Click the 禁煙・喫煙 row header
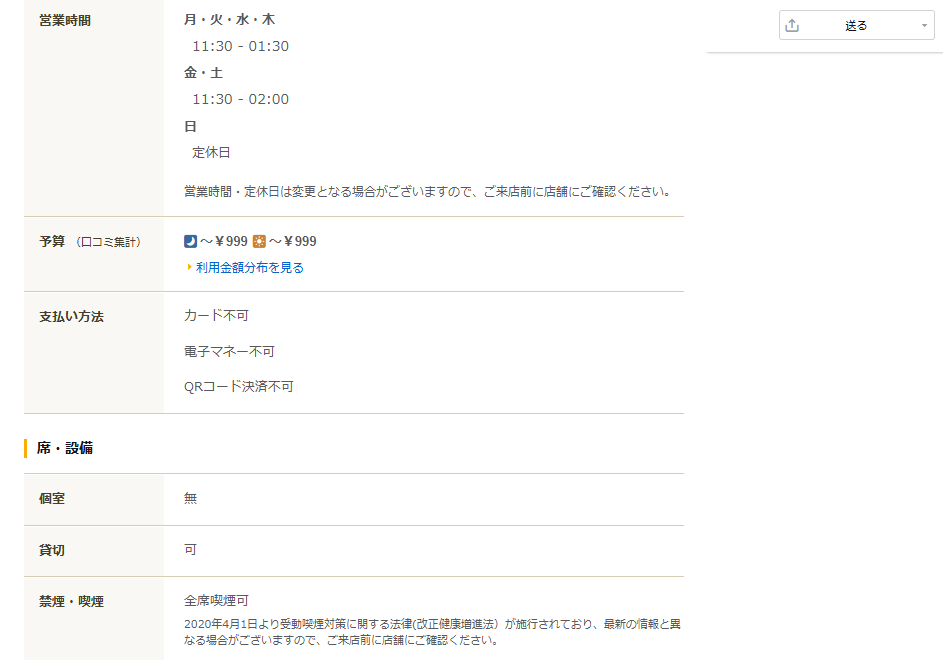The height and width of the screenshot is (660, 943). (71, 601)
